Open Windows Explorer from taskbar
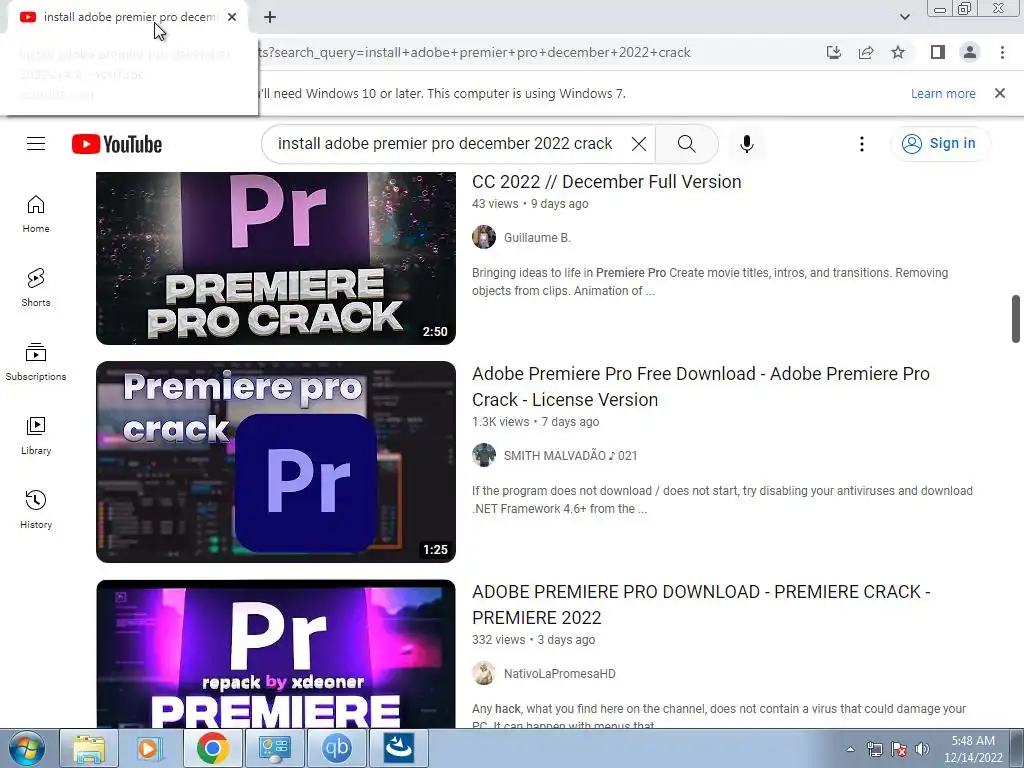The width and height of the screenshot is (1024, 768). coord(88,748)
